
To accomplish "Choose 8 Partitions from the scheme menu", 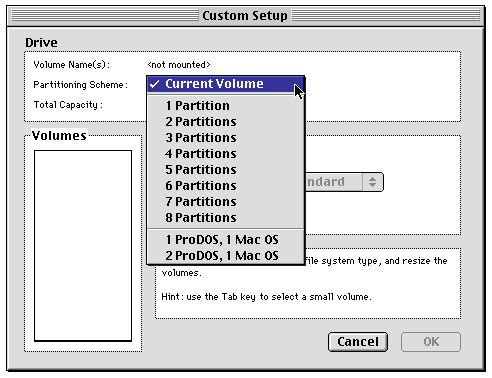I will click(x=226, y=218).
